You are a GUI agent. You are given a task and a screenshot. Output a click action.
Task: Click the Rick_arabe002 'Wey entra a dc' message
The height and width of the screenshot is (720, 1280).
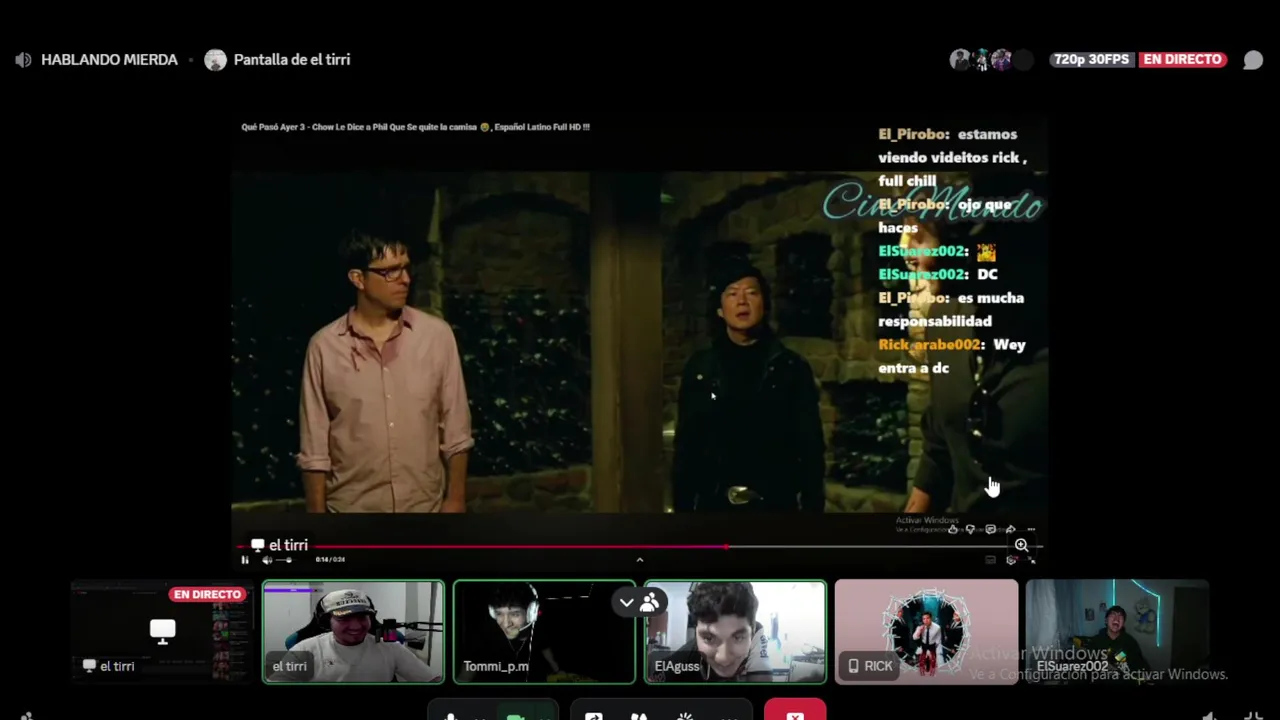tap(952, 356)
